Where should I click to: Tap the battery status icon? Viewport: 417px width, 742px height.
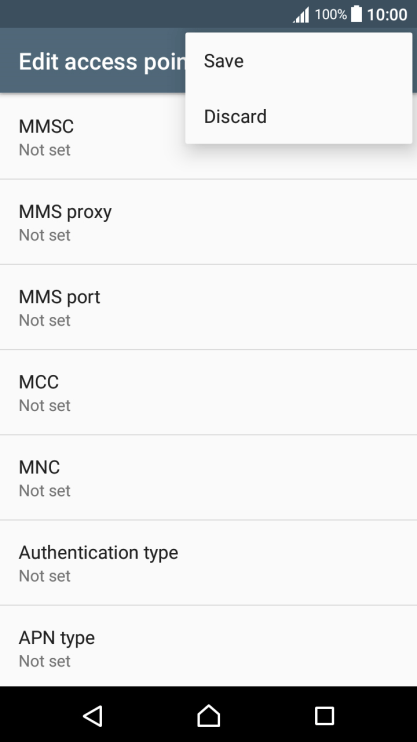pos(356,14)
